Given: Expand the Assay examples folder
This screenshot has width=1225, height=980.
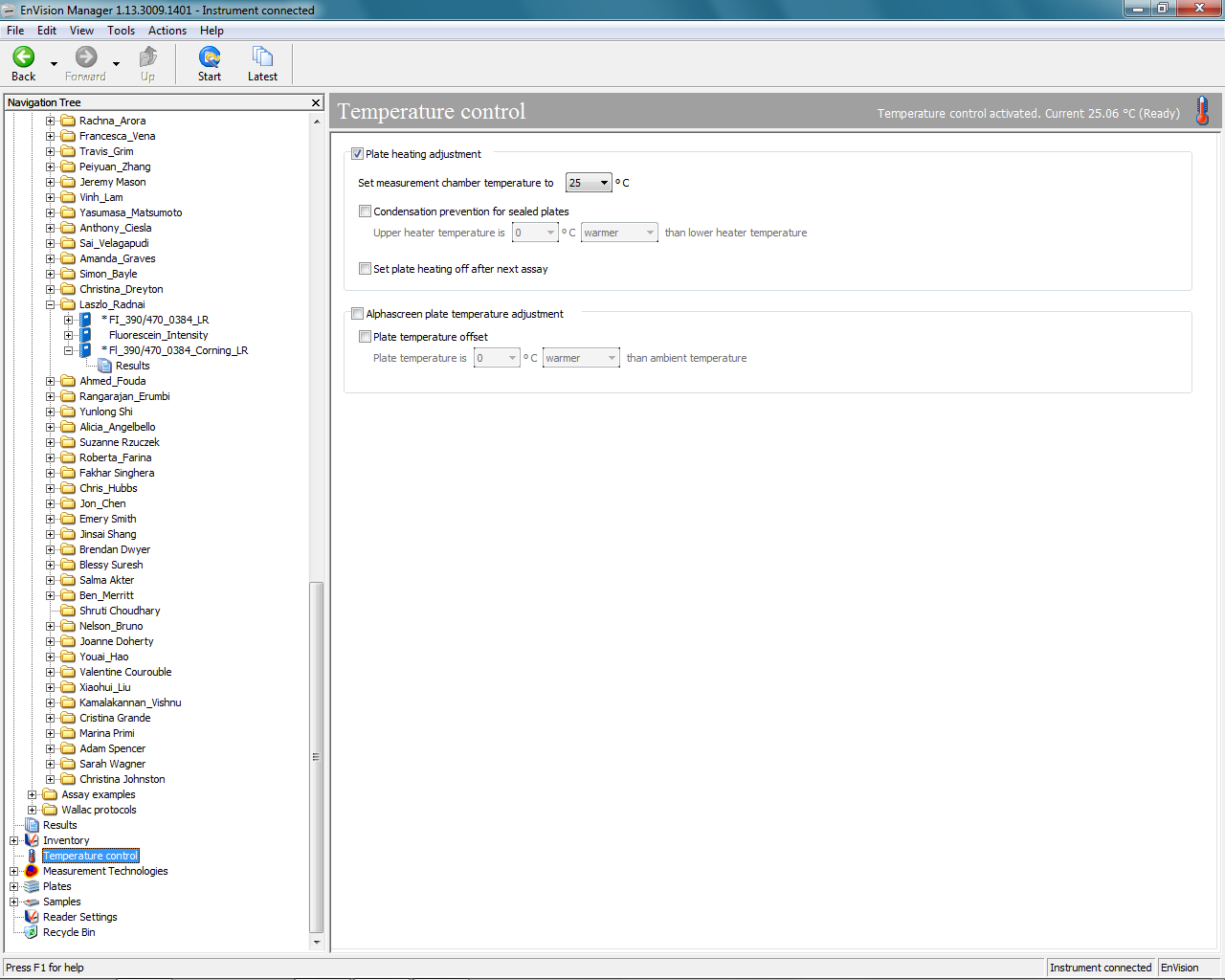Looking at the screenshot, I should click(x=32, y=794).
